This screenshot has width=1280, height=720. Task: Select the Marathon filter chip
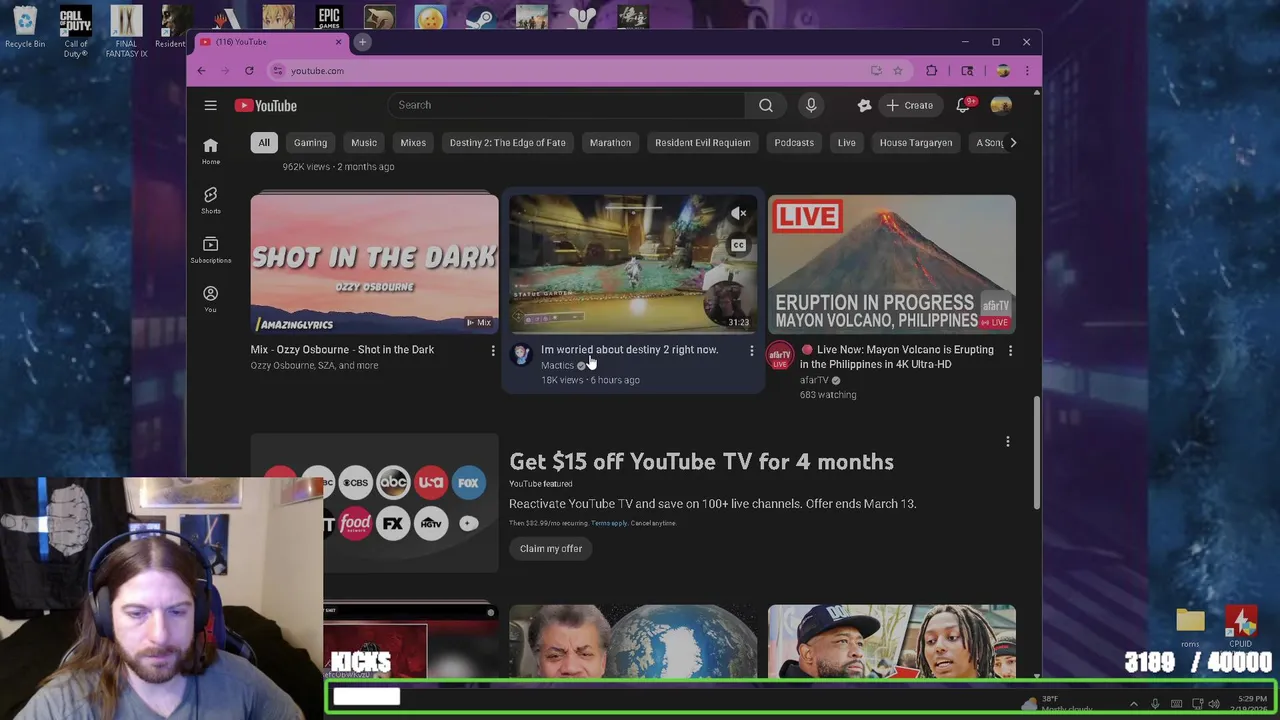610,143
